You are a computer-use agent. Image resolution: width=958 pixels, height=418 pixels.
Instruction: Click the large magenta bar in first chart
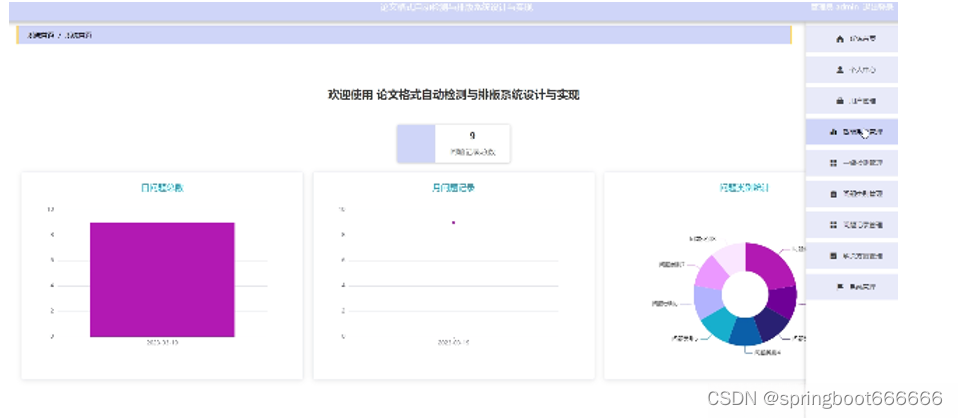click(163, 279)
